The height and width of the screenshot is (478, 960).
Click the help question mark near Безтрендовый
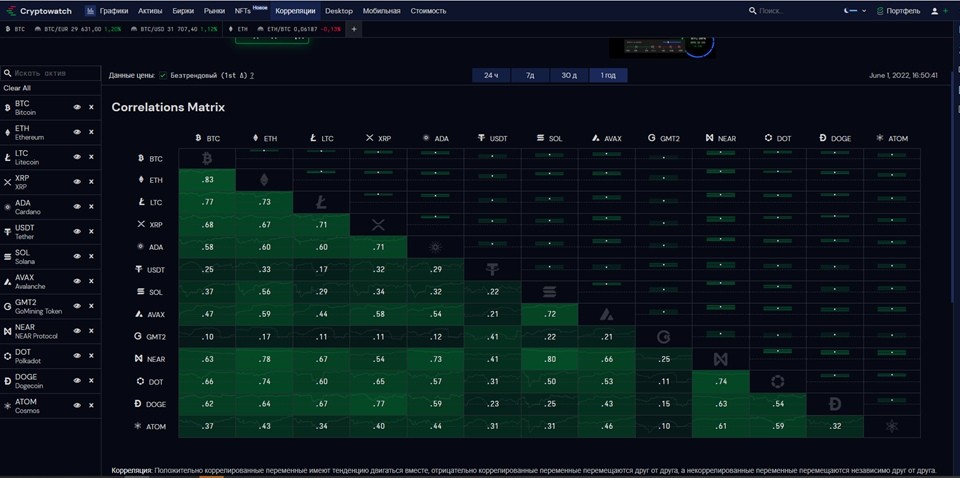(x=252, y=76)
